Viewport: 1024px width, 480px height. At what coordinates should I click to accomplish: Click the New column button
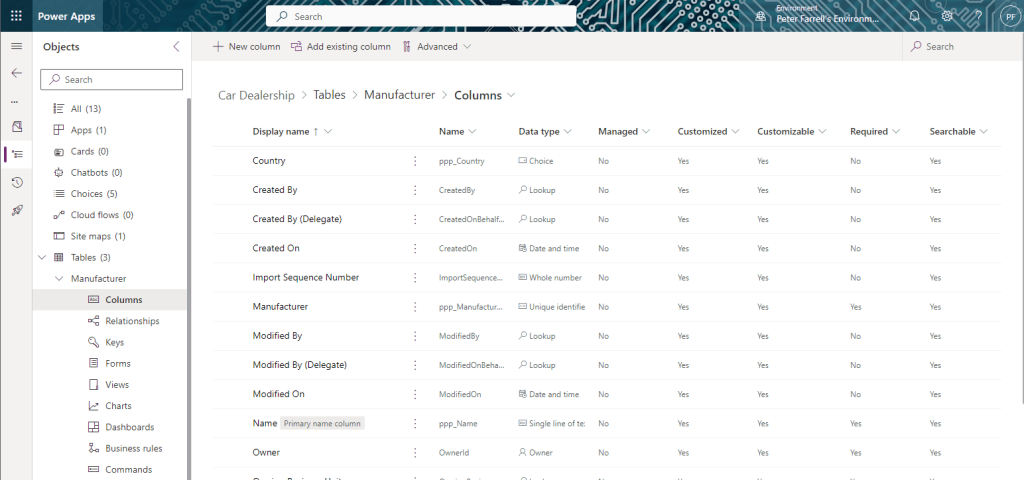click(x=246, y=47)
